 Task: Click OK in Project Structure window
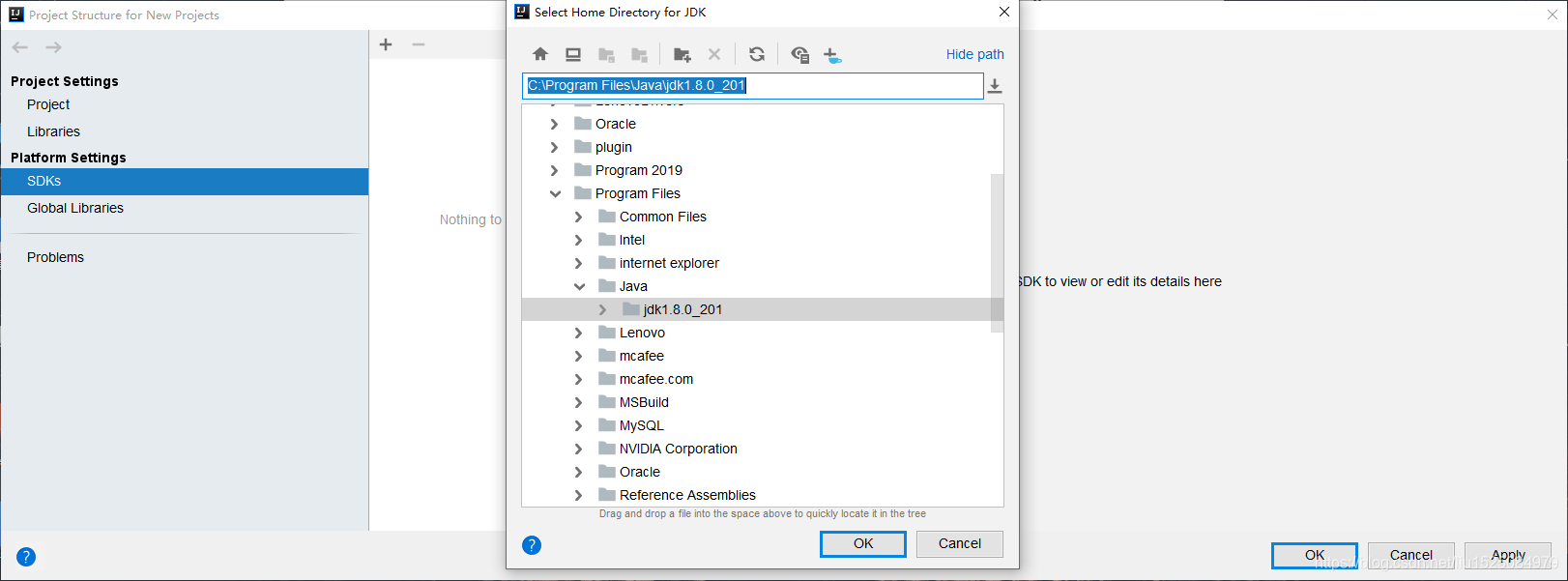(x=1315, y=556)
